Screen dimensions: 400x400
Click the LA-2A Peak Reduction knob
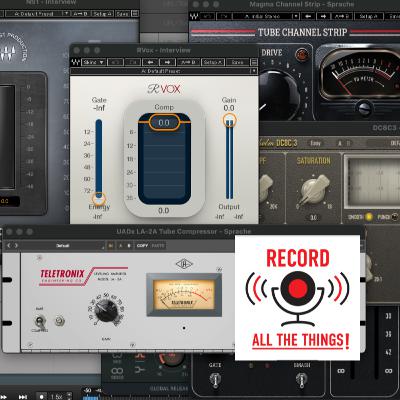pos(106,310)
